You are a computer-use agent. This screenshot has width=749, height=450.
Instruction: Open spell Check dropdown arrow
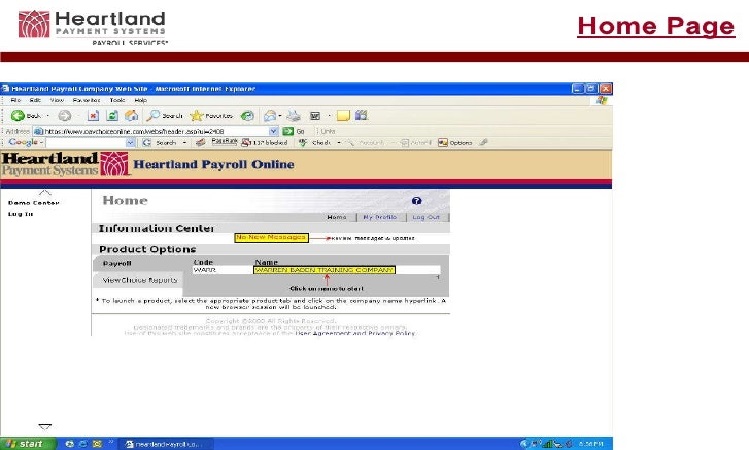click(x=339, y=142)
